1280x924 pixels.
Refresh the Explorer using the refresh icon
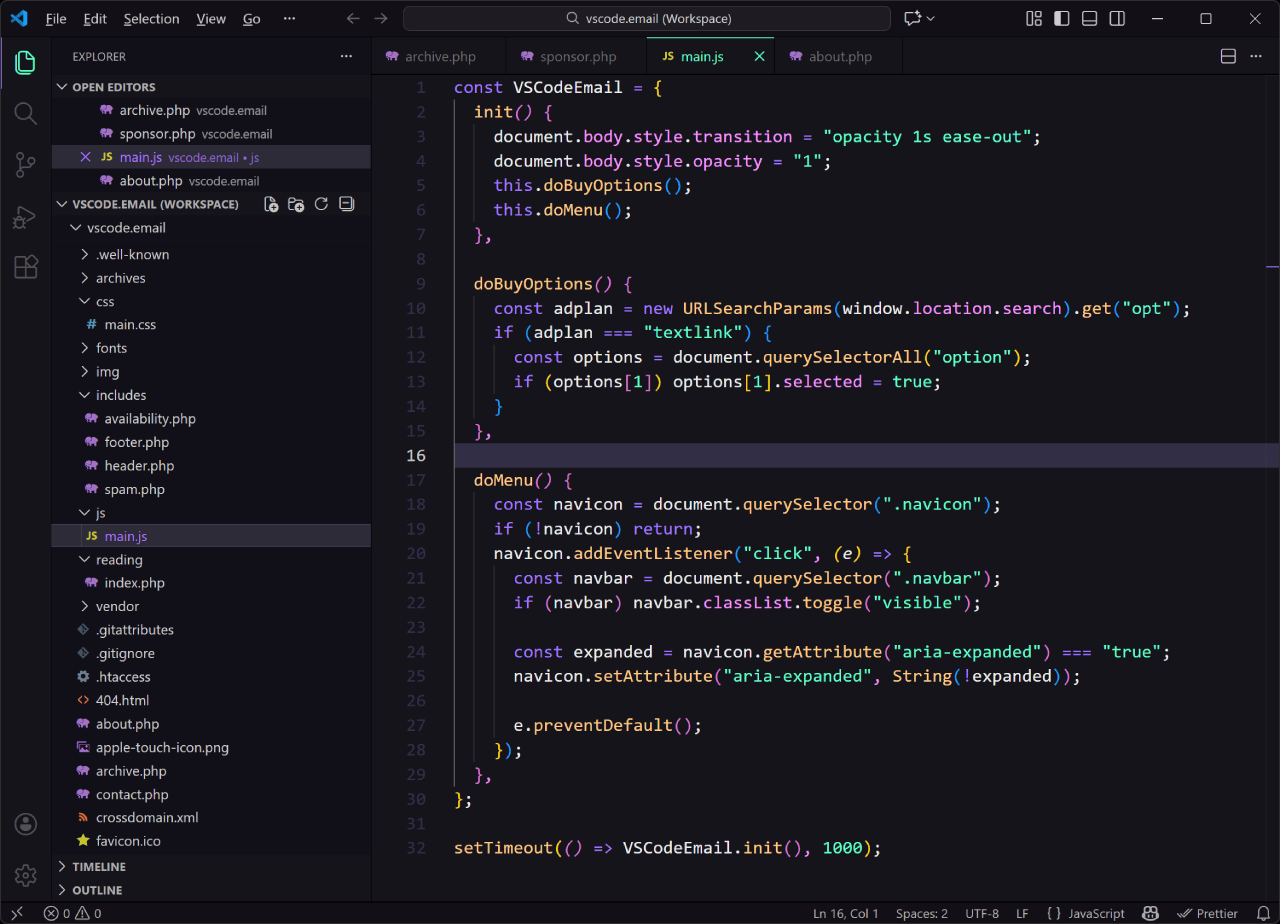(320, 203)
